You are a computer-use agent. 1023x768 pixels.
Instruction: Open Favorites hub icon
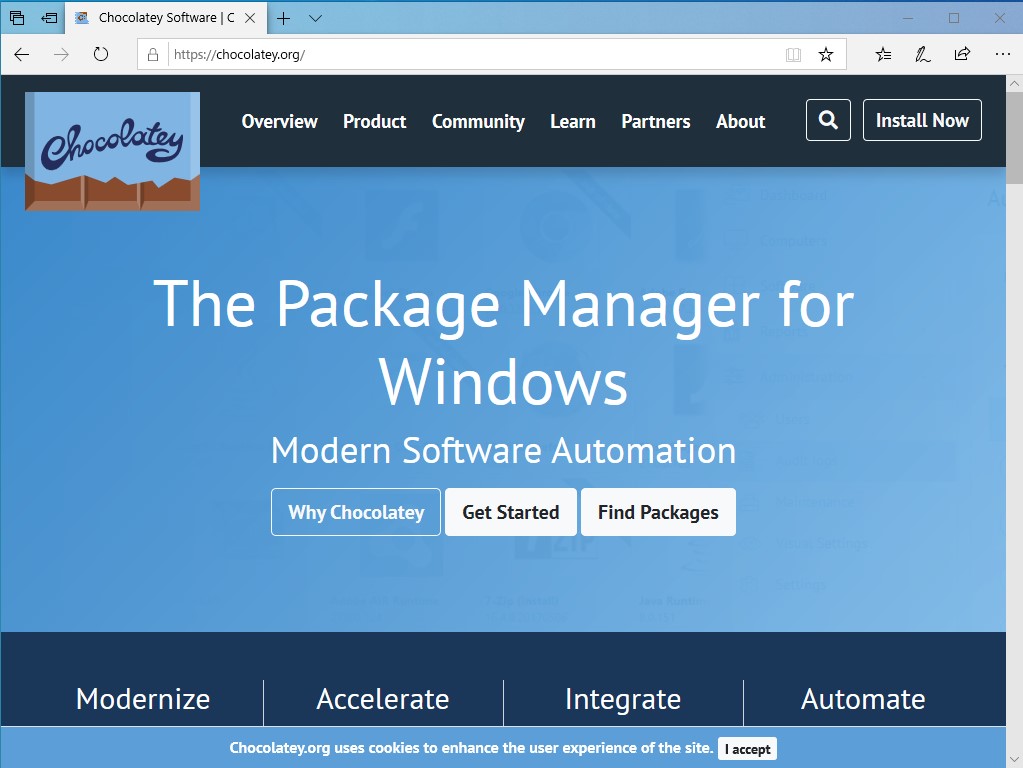(x=883, y=55)
